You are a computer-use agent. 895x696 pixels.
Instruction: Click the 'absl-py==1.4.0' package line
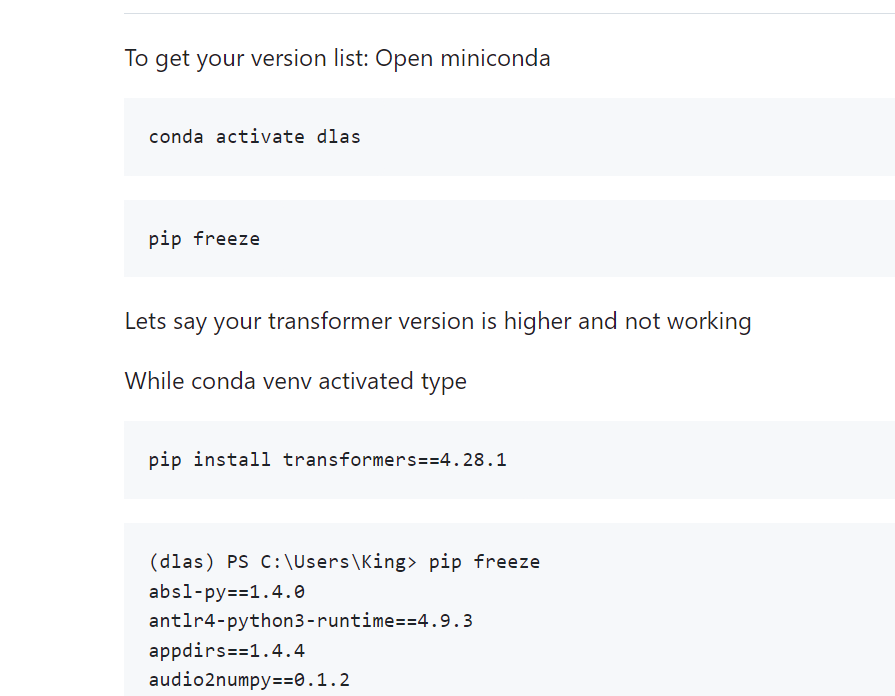227,592
